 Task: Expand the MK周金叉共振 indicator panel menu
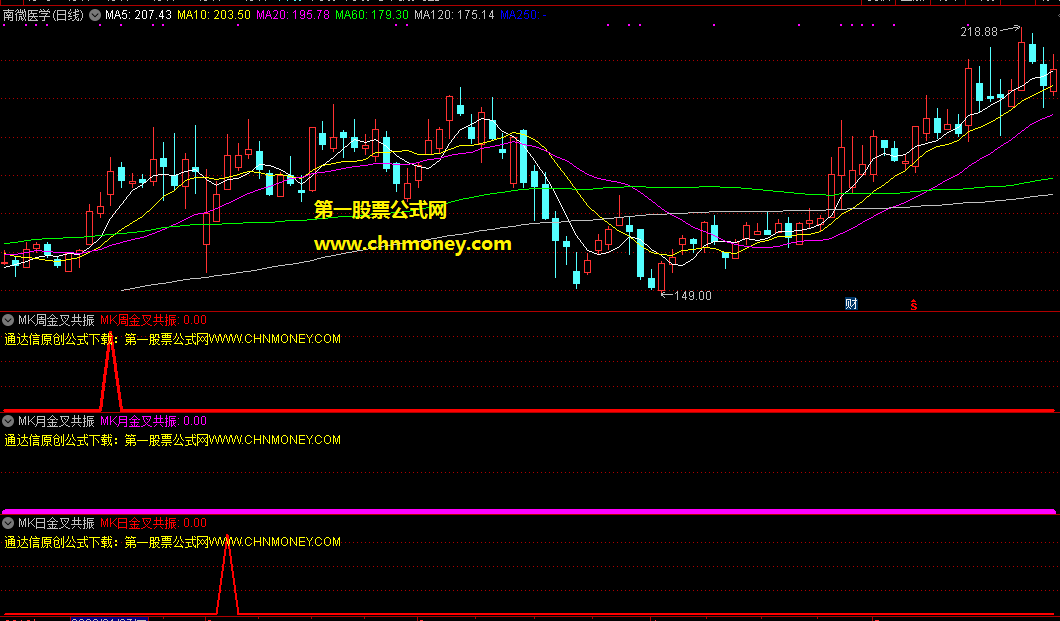8,320
